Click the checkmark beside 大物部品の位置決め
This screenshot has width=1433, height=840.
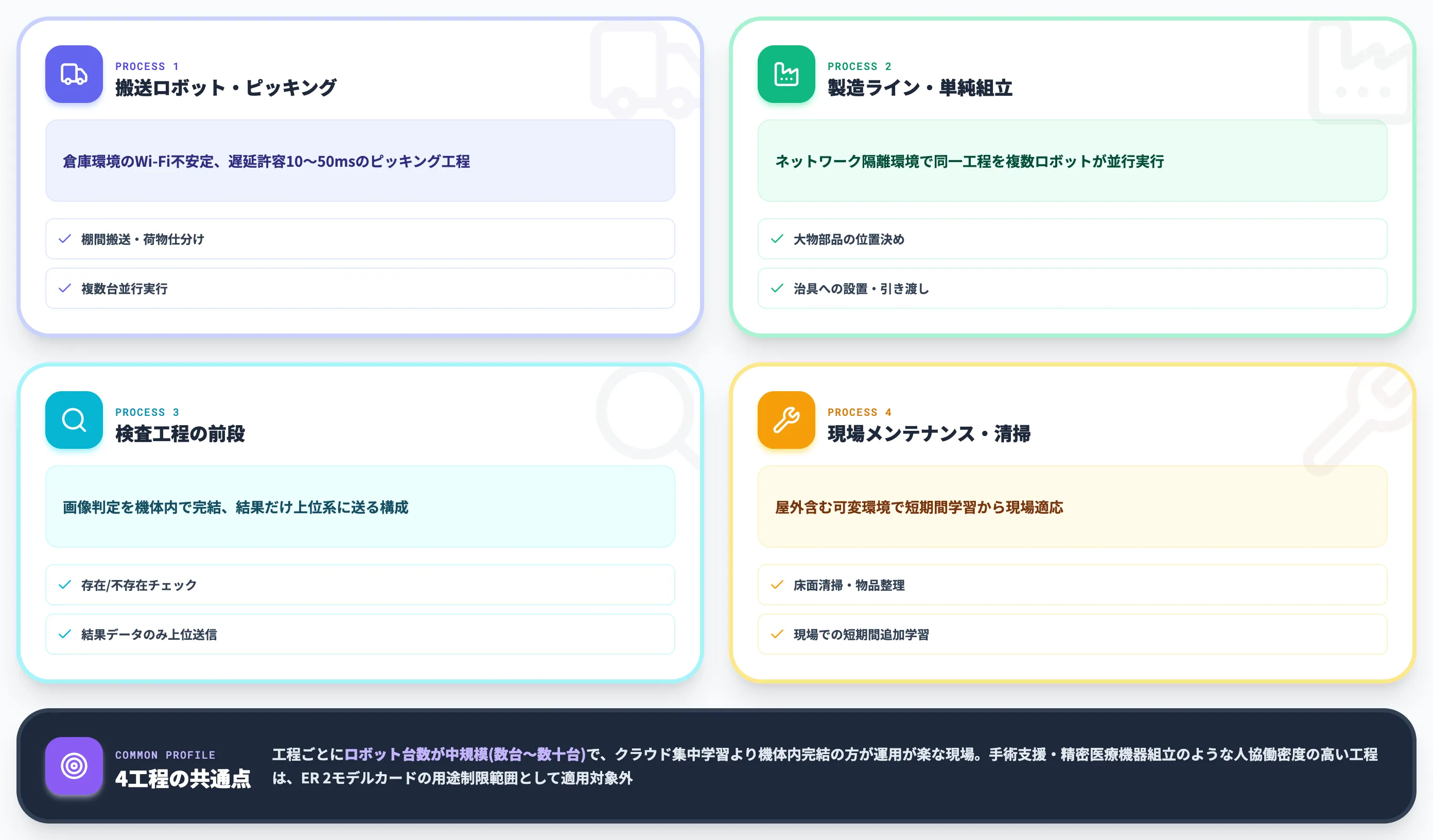pos(777,239)
